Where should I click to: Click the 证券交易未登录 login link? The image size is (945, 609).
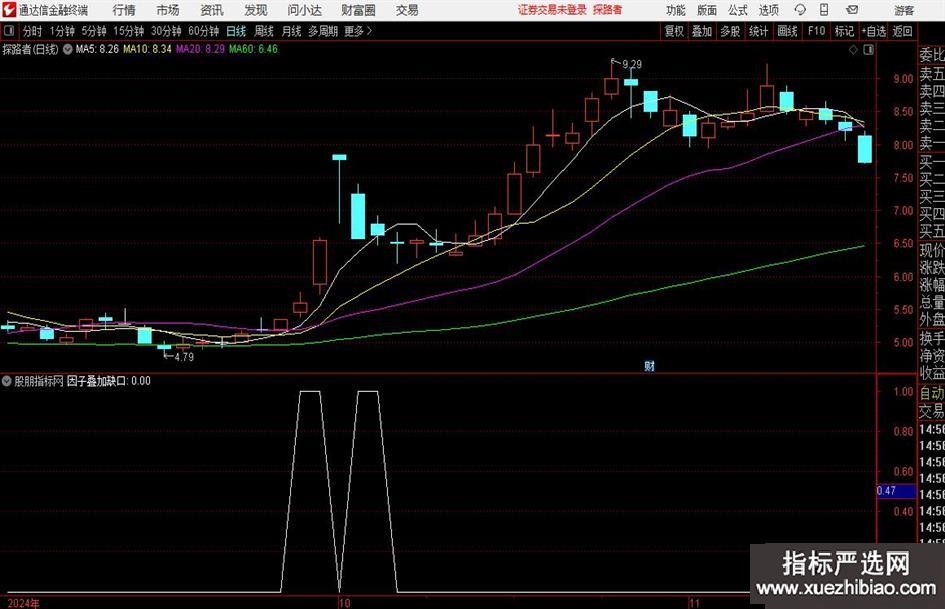point(552,10)
